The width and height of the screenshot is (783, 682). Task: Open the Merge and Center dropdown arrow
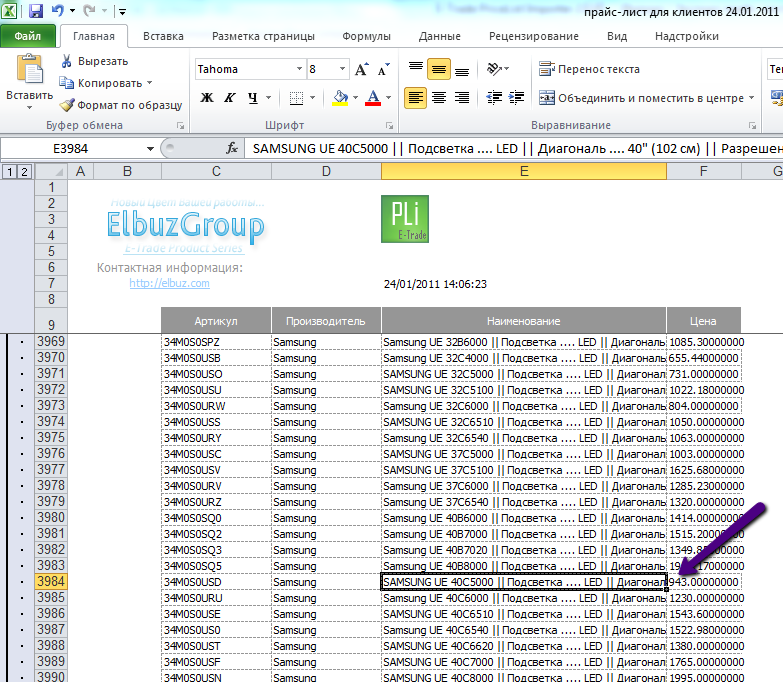(x=752, y=98)
